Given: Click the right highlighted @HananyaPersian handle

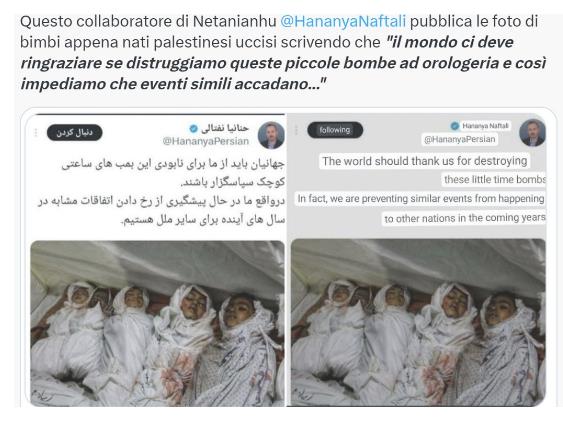Looking at the screenshot, I should 460,139.
